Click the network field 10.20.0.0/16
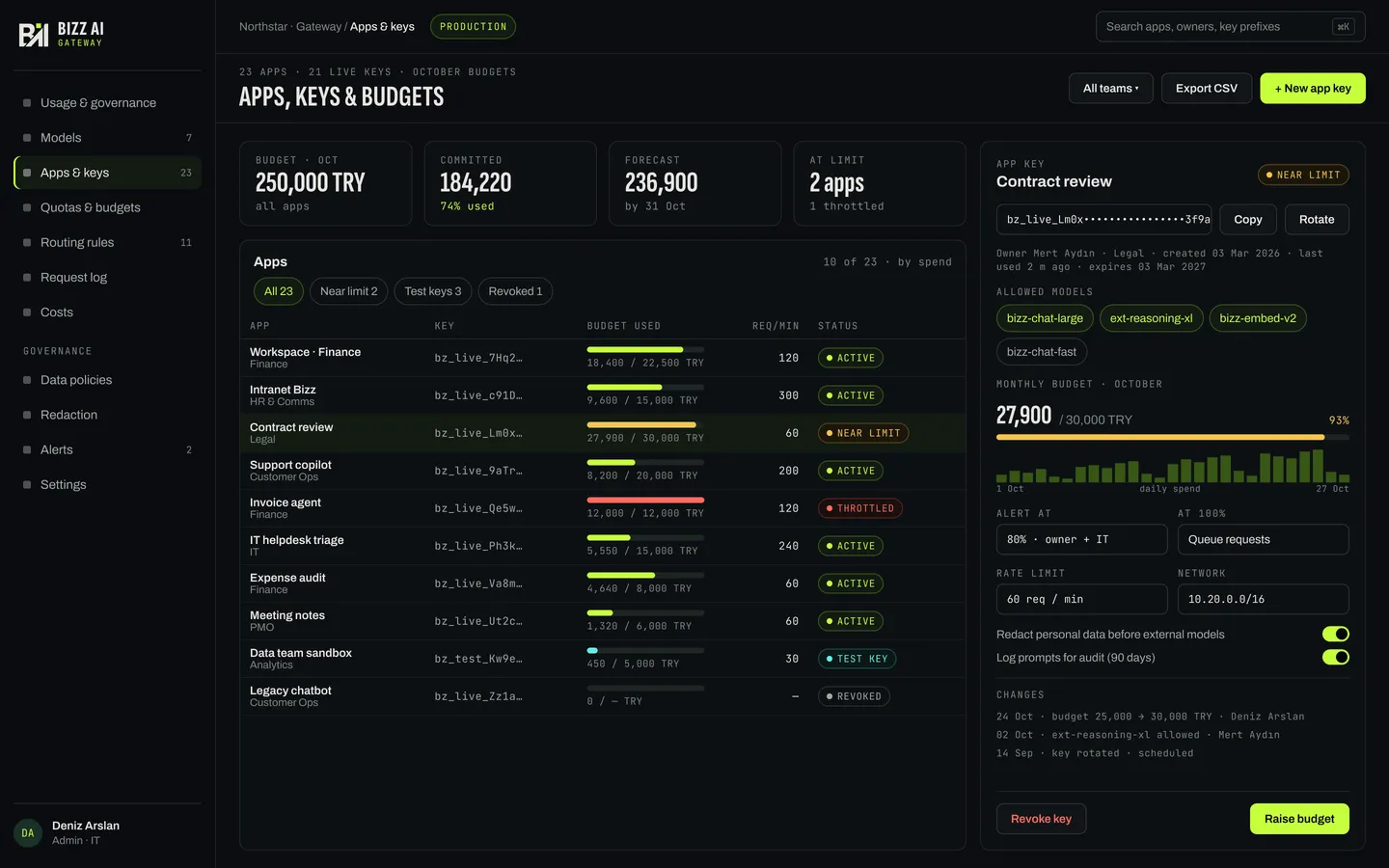Screen dimensions: 1389x868 1263,599
